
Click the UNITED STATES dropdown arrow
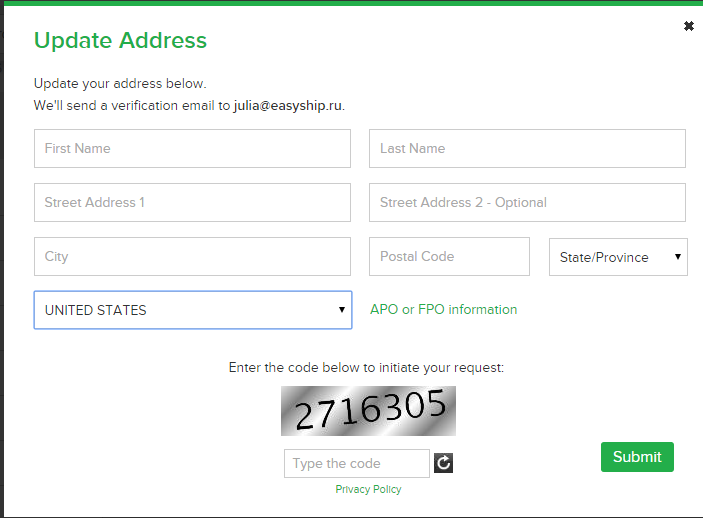[x=342, y=309]
